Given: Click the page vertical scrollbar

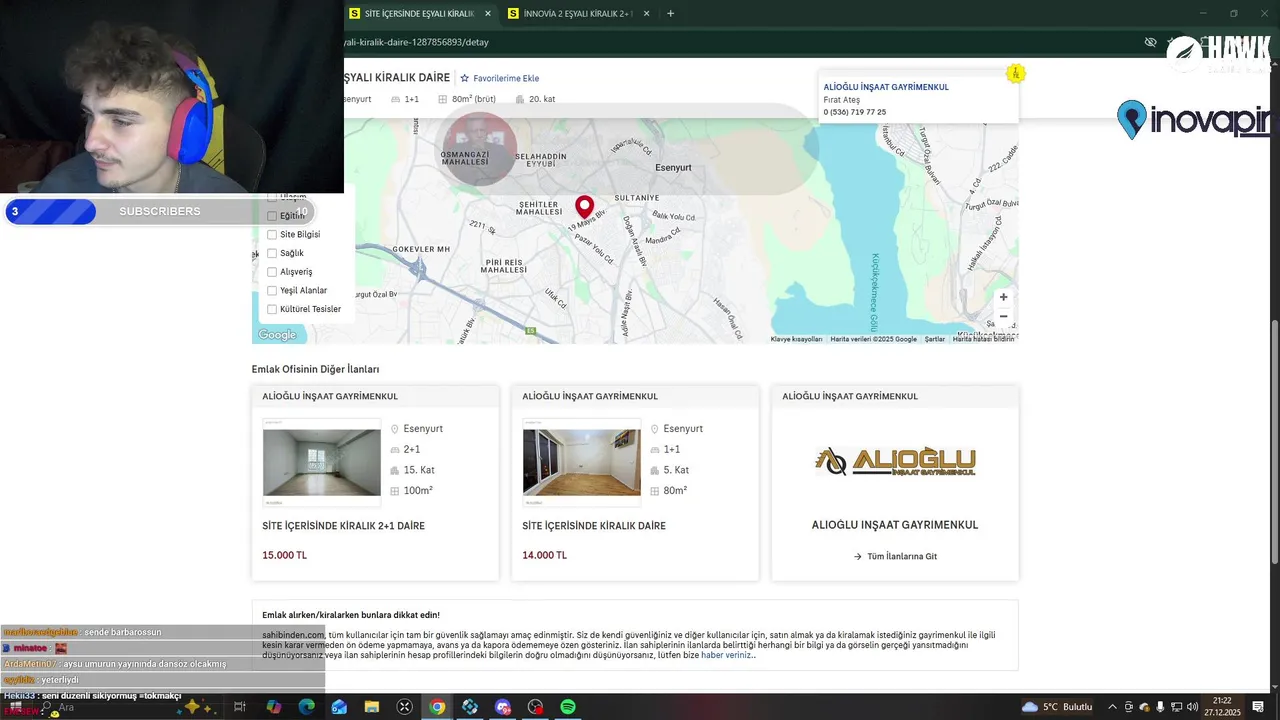Looking at the screenshot, I should coord(1274,440).
